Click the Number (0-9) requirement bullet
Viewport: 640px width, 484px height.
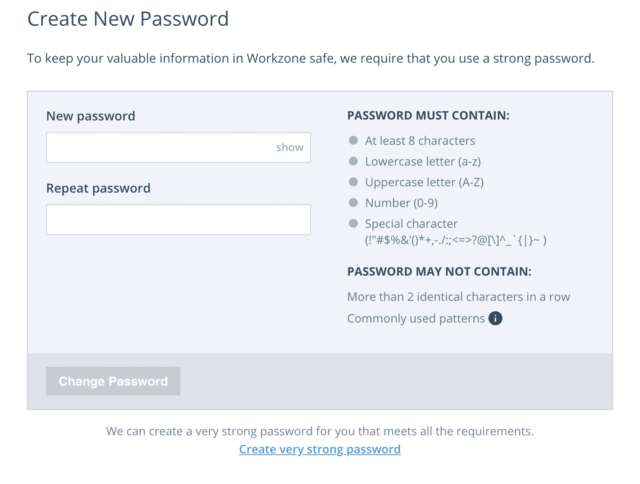[353, 202]
